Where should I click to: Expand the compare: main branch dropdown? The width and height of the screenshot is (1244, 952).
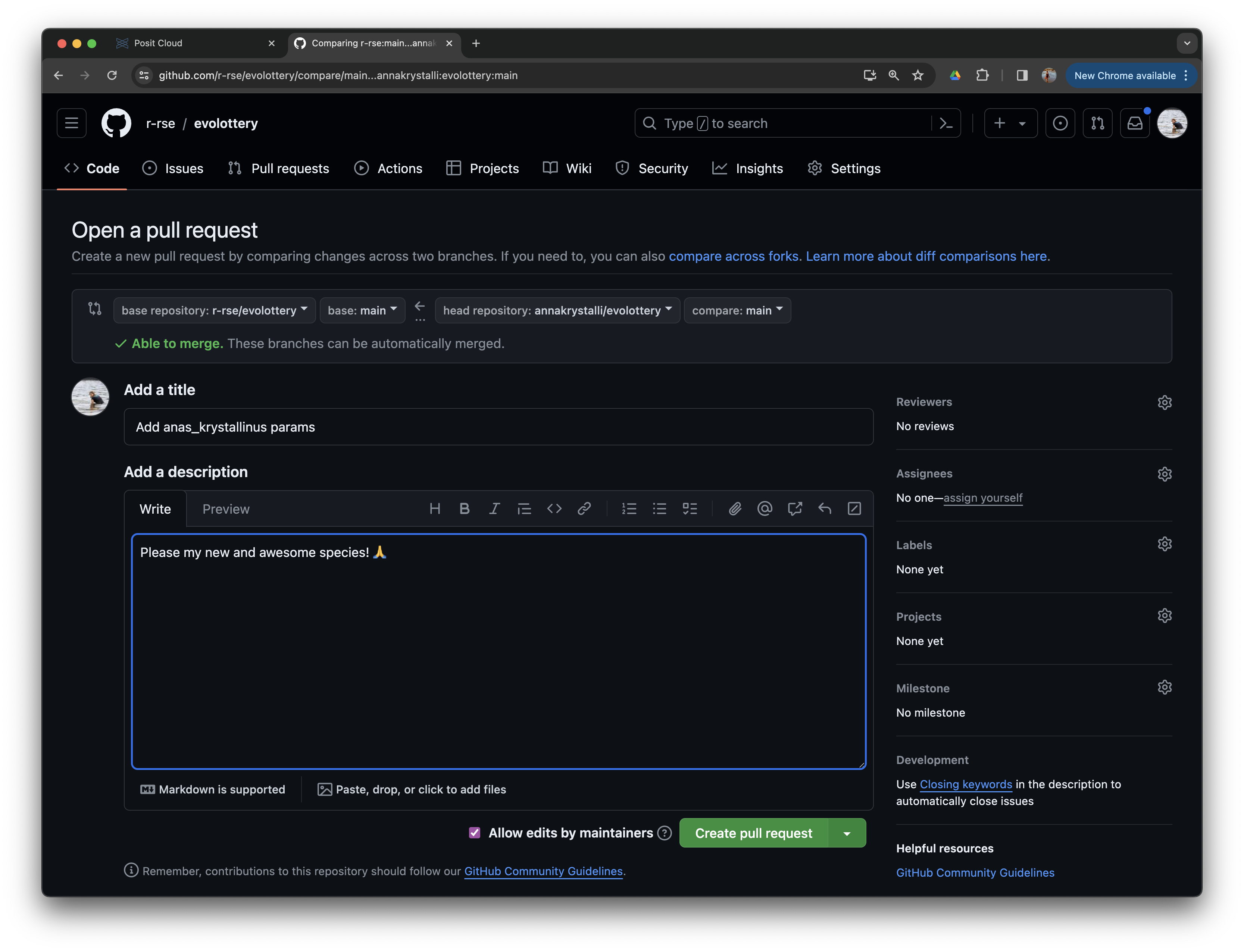pos(737,310)
